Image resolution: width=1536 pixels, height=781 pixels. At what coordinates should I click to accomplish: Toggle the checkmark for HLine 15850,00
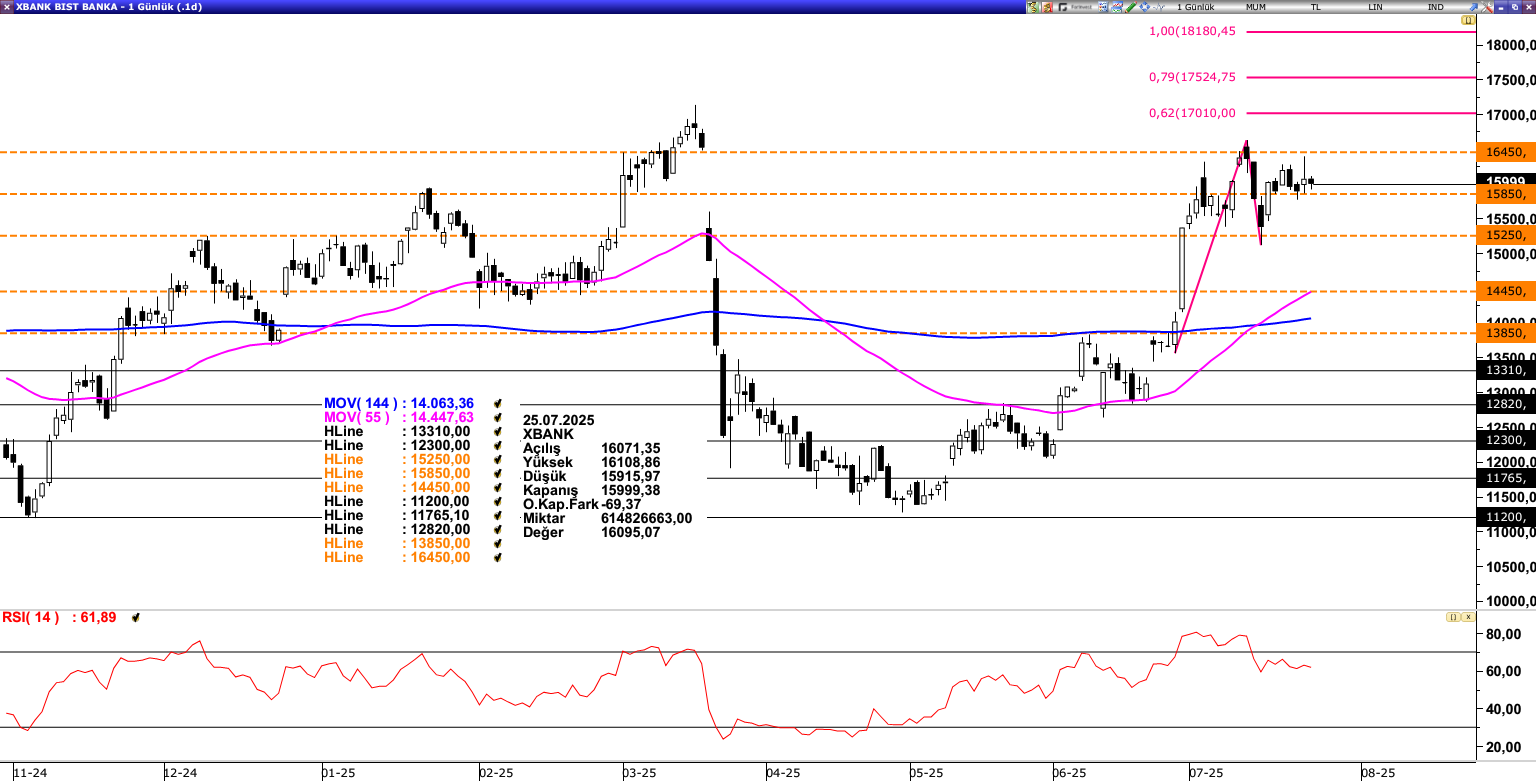[x=497, y=473]
